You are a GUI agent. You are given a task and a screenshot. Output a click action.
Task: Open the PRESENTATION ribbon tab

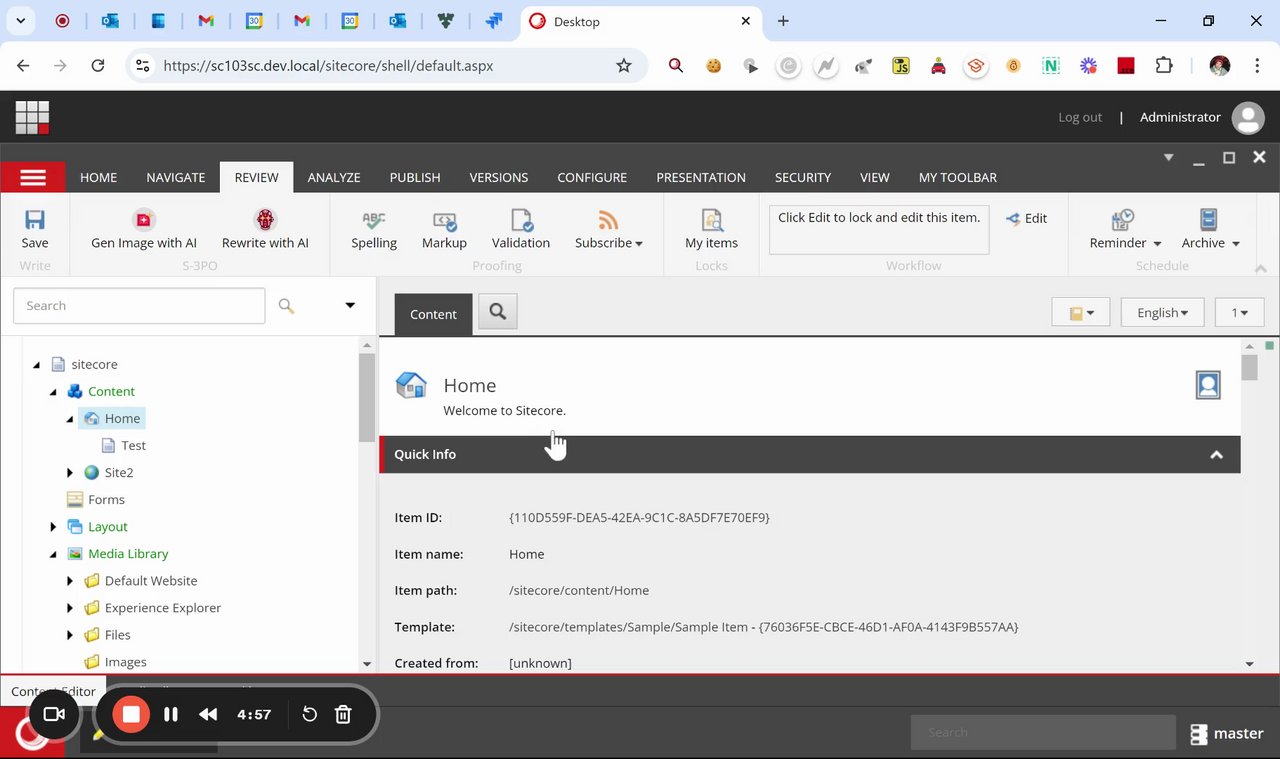coord(701,177)
